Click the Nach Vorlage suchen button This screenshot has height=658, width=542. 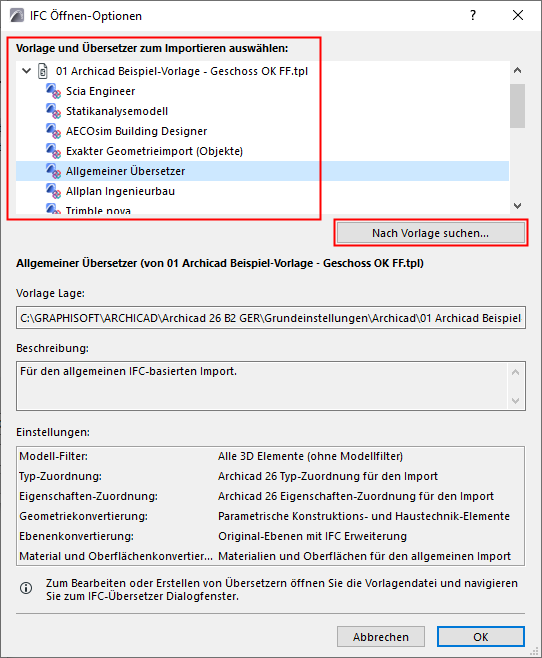(x=430, y=233)
